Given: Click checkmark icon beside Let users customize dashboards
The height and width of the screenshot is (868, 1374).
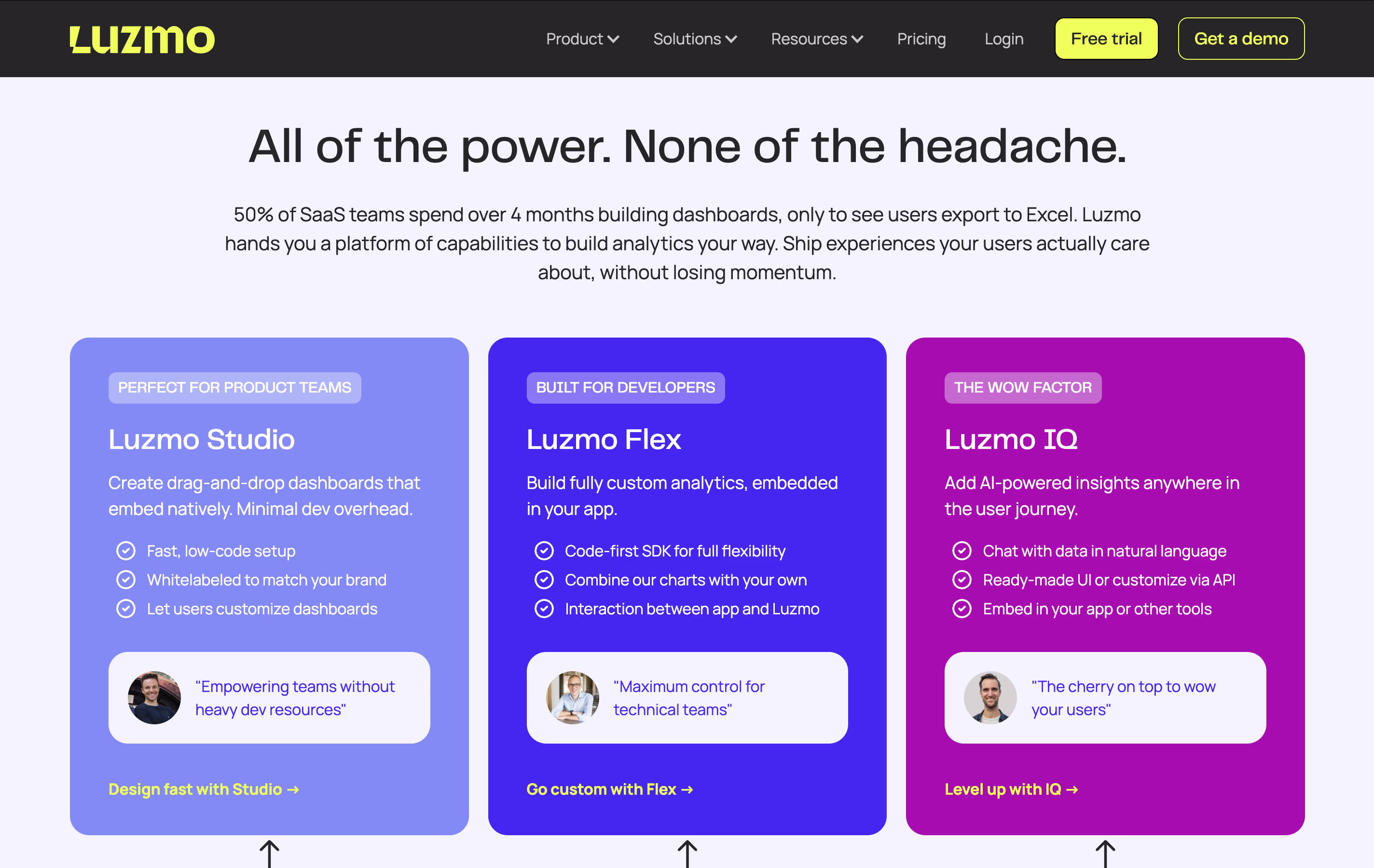Looking at the screenshot, I should pos(125,609).
